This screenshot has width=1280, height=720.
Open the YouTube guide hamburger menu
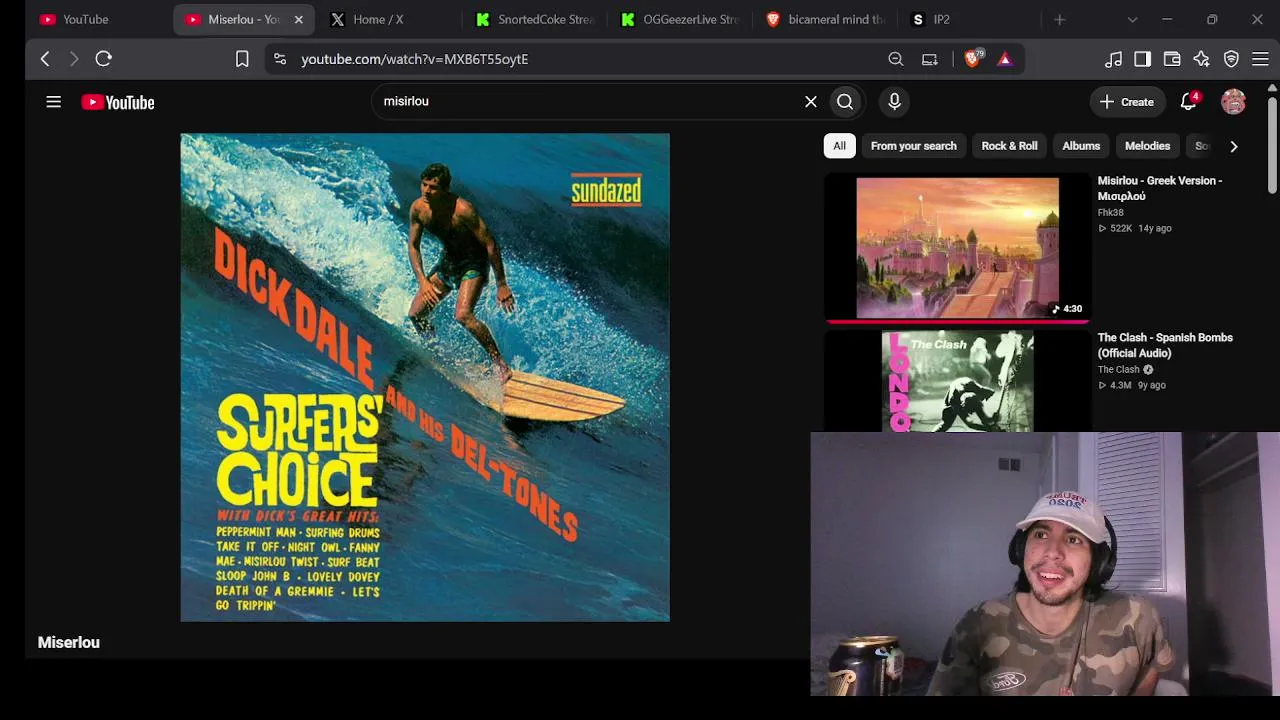coord(54,102)
